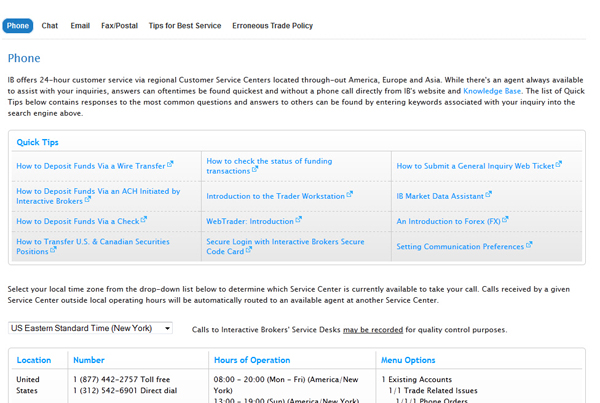Click external-link icon after Interactive Brokers ACH tip

click(x=88, y=199)
